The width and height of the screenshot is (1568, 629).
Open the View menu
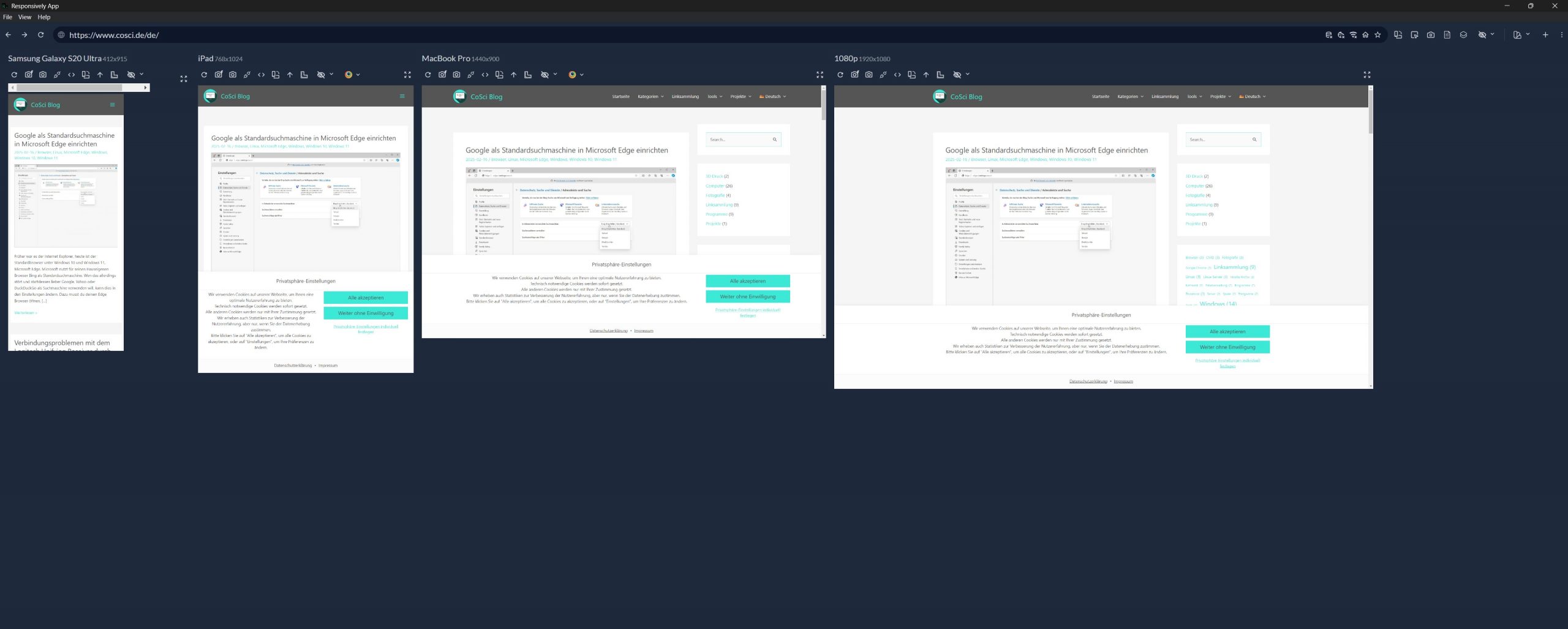25,17
